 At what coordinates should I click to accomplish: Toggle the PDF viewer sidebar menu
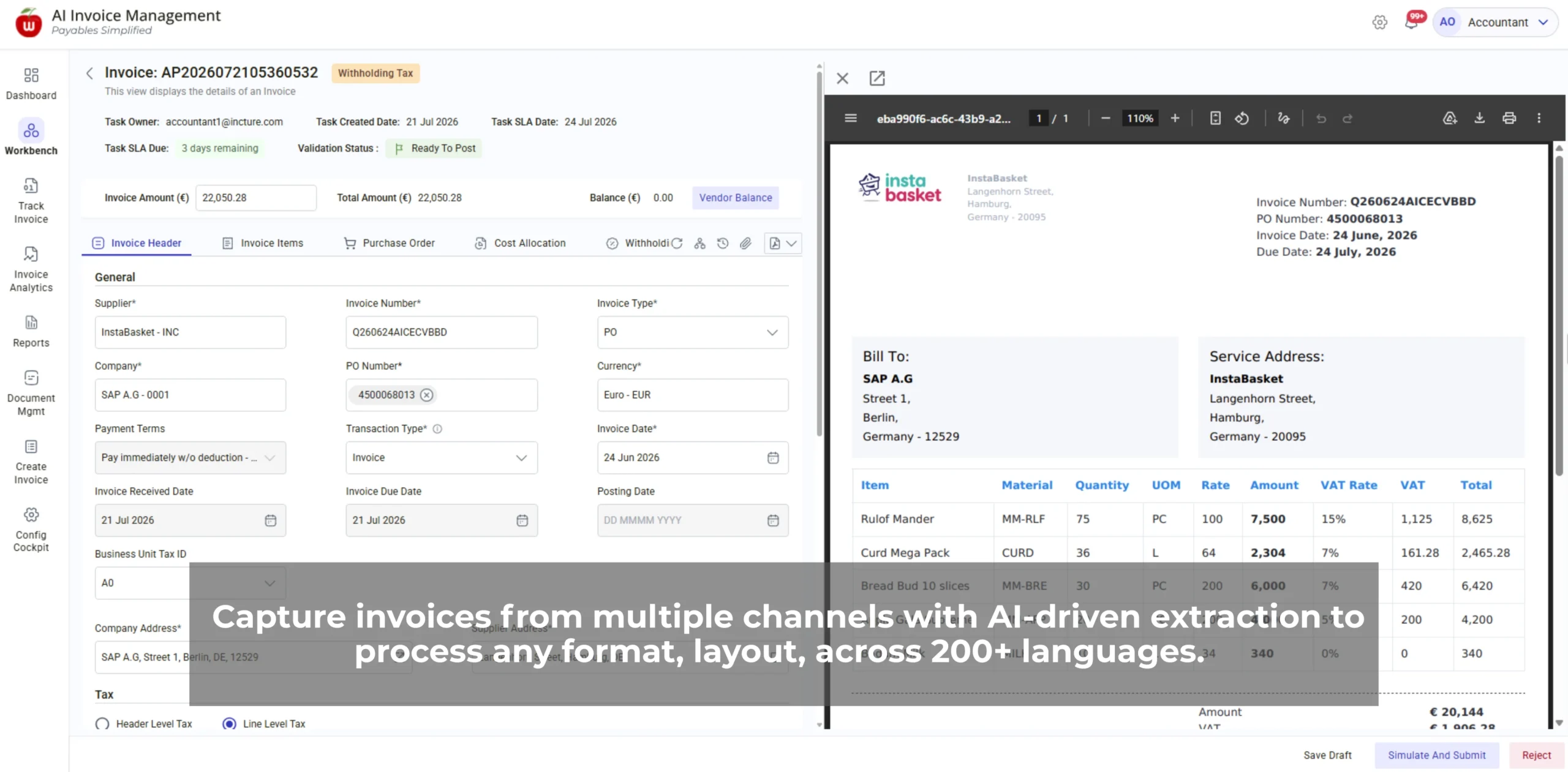coord(851,118)
